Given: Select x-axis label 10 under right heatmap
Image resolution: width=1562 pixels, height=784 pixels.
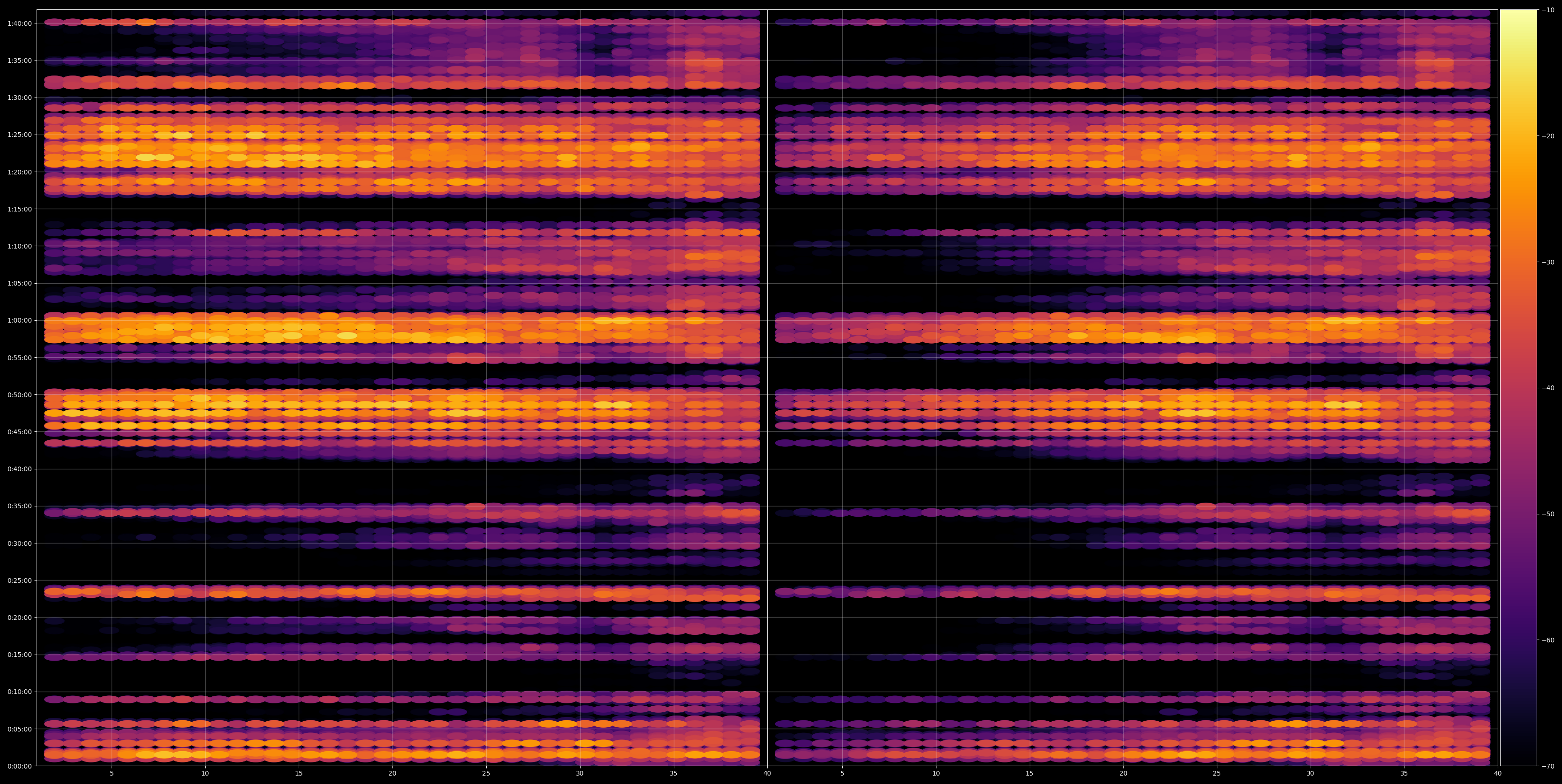Looking at the screenshot, I should pos(936,774).
